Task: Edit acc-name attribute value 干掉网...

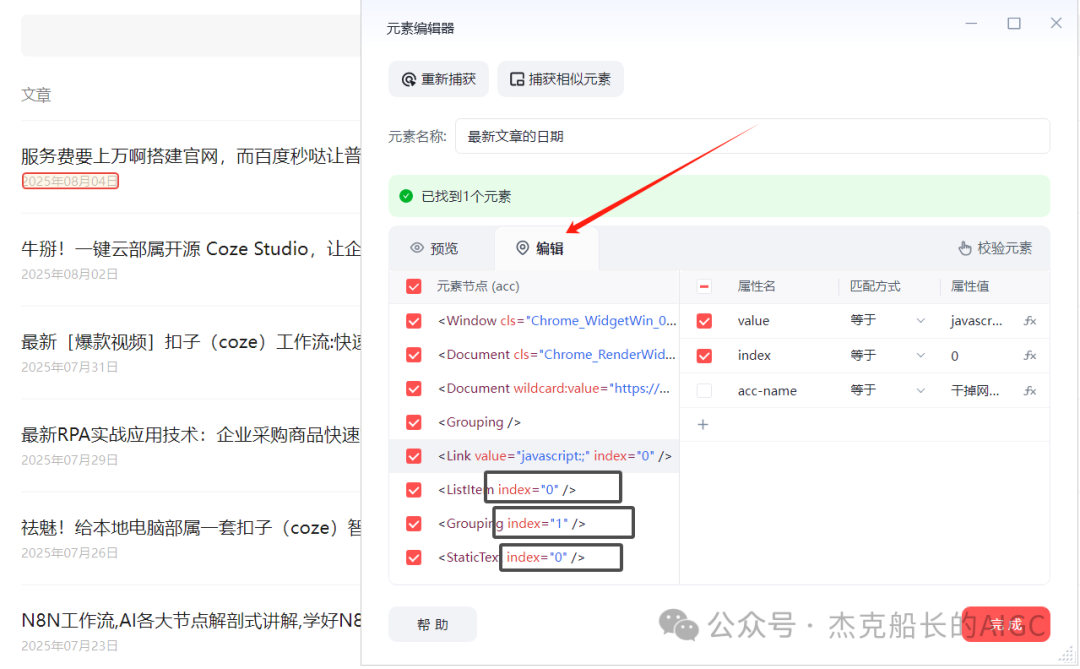Action: pyautogui.click(x=976, y=391)
